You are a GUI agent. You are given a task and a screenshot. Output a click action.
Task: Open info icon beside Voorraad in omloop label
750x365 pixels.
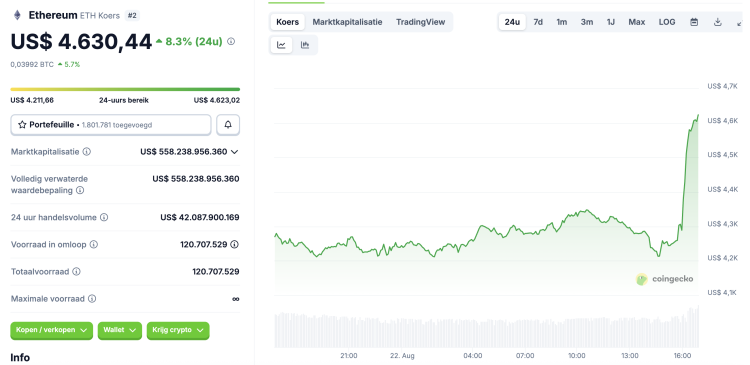tap(94, 244)
